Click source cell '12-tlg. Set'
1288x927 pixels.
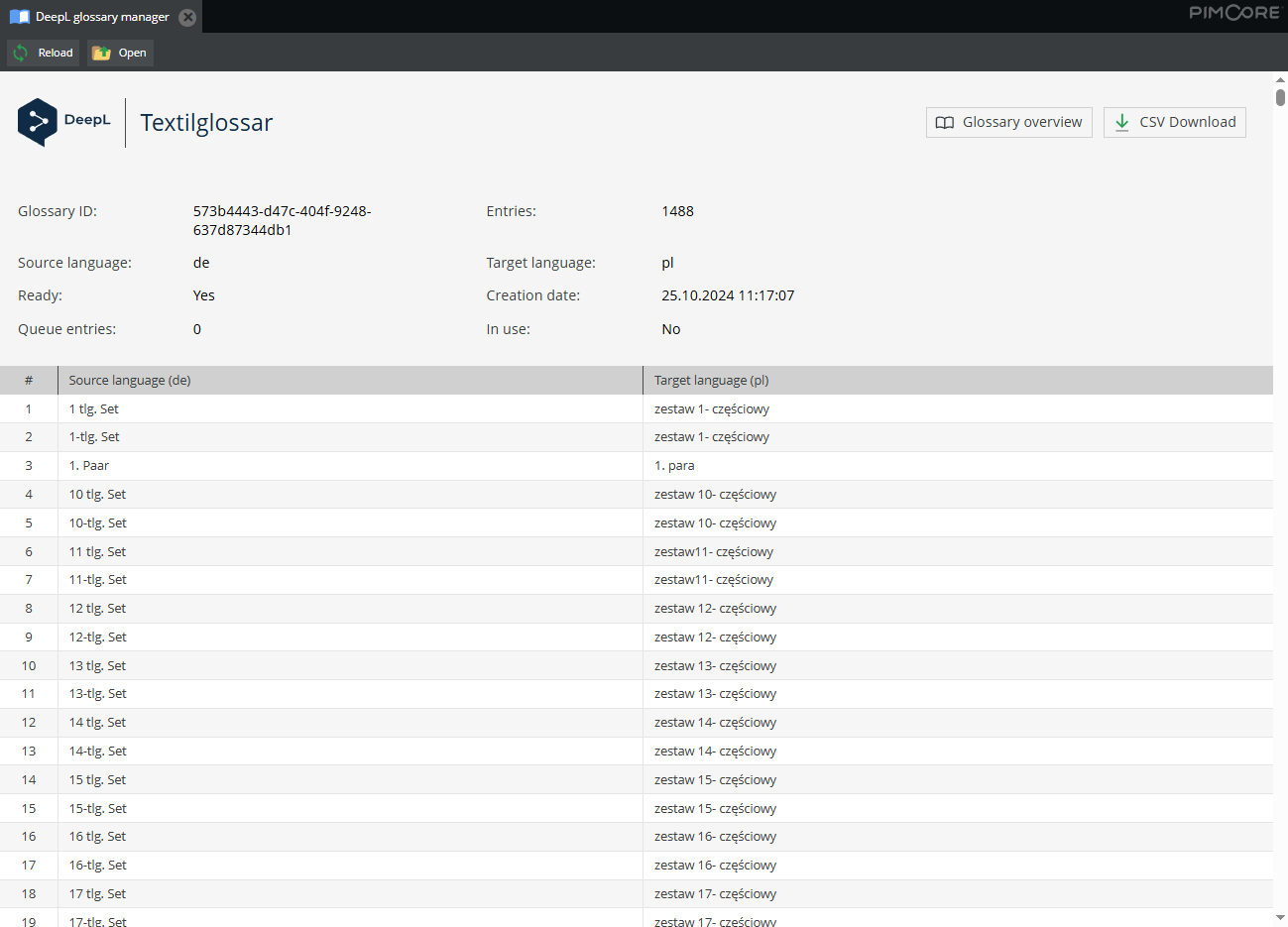[351, 637]
